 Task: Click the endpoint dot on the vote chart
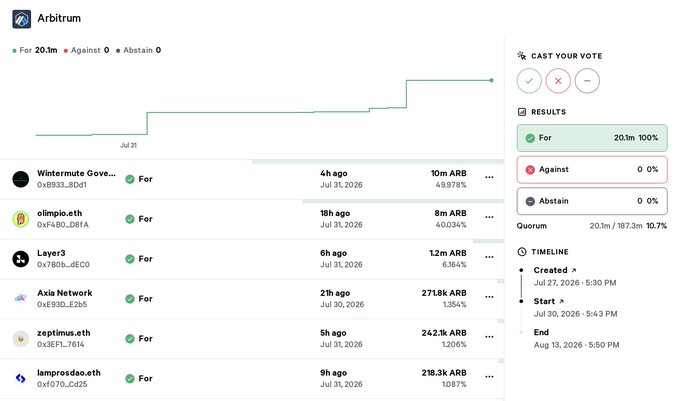pyautogui.click(x=491, y=80)
